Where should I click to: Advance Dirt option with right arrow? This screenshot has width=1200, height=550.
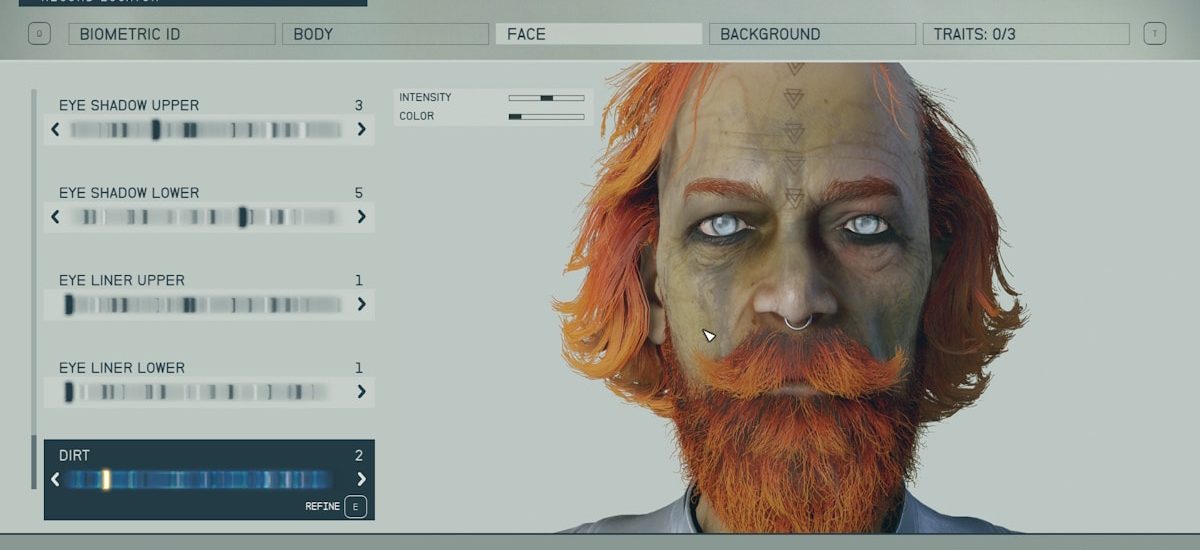click(x=361, y=480)
